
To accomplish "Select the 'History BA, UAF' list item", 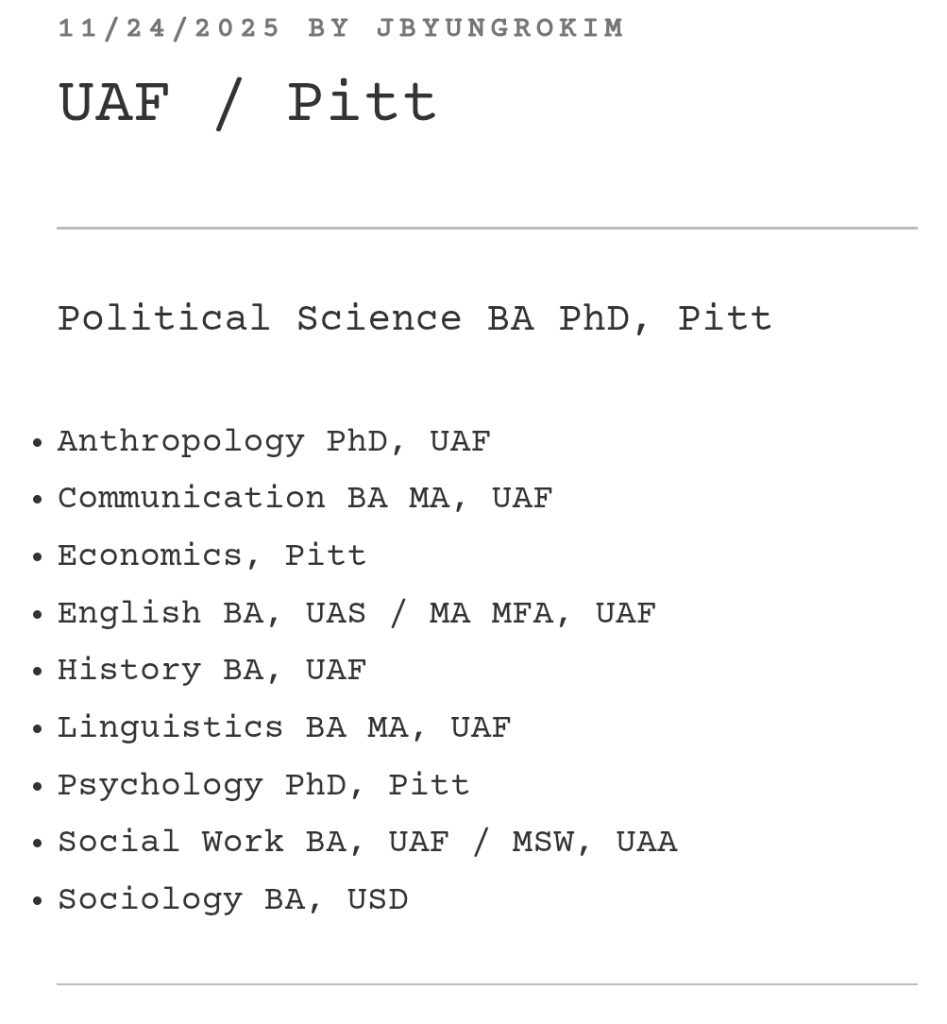I will click(x=212, y=669).
